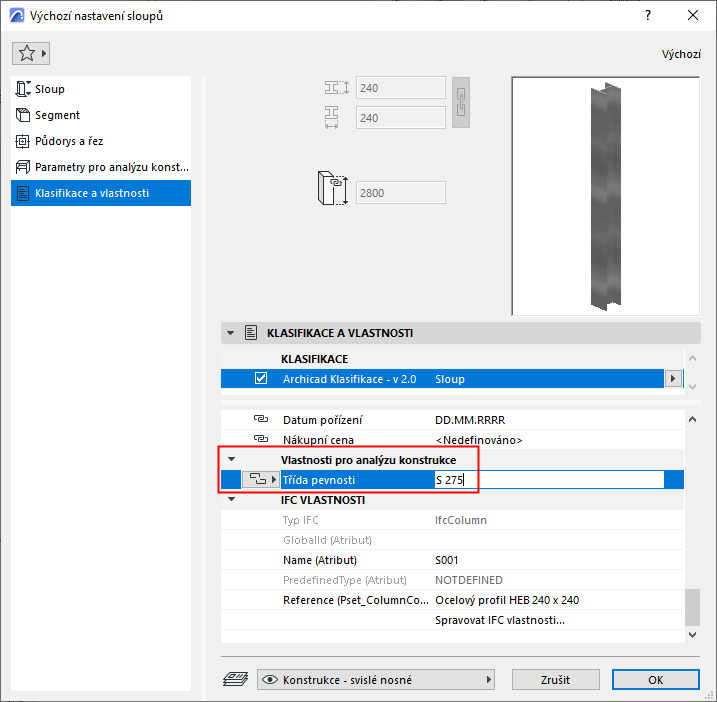Click the Třída pevnosti value input field
717x702 pixels.
tap(549, 480)
